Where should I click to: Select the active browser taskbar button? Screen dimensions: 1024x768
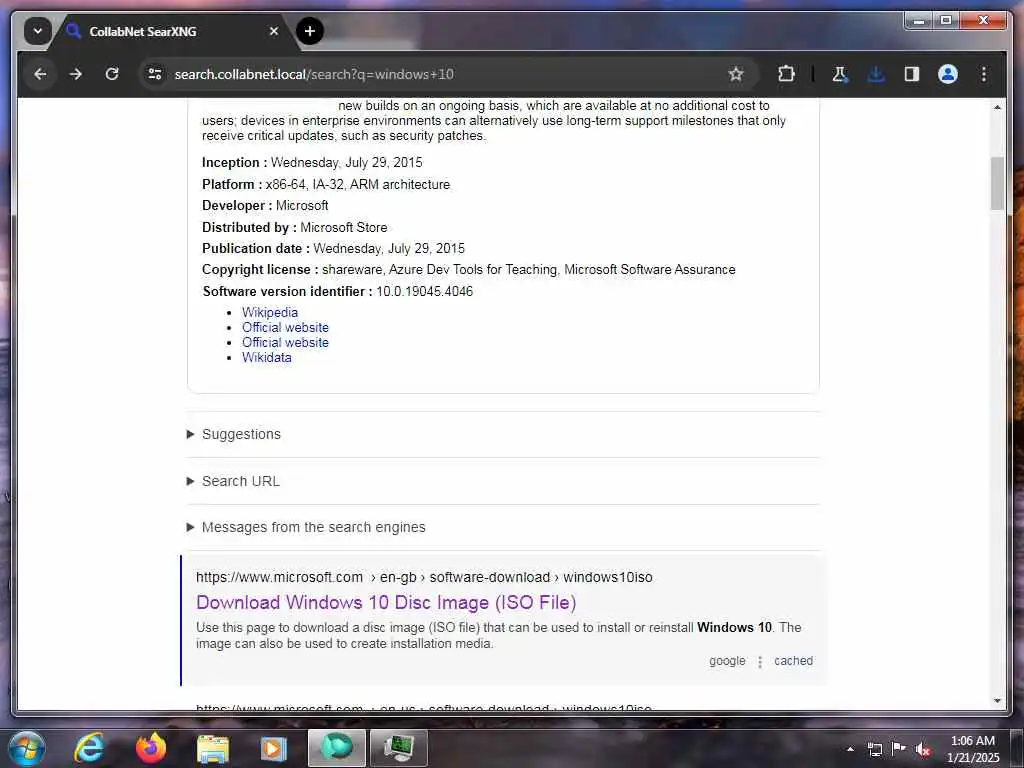pos(337,748)
